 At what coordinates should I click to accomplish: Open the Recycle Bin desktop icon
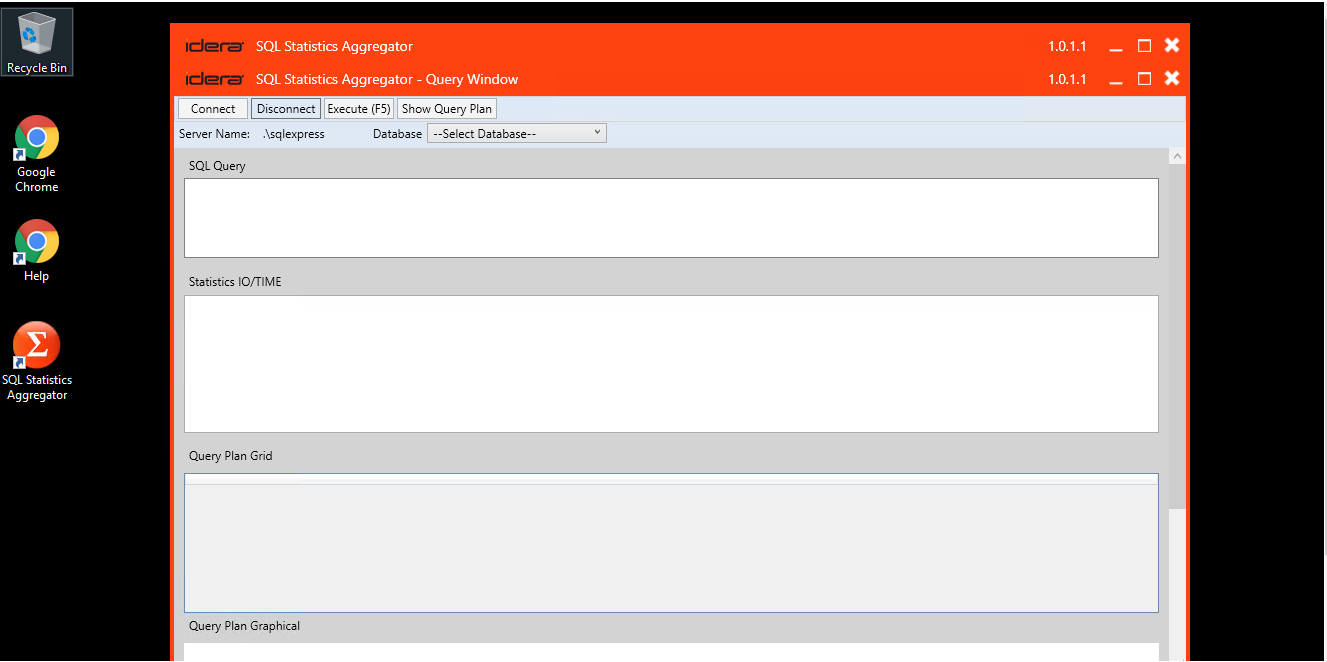37,41
